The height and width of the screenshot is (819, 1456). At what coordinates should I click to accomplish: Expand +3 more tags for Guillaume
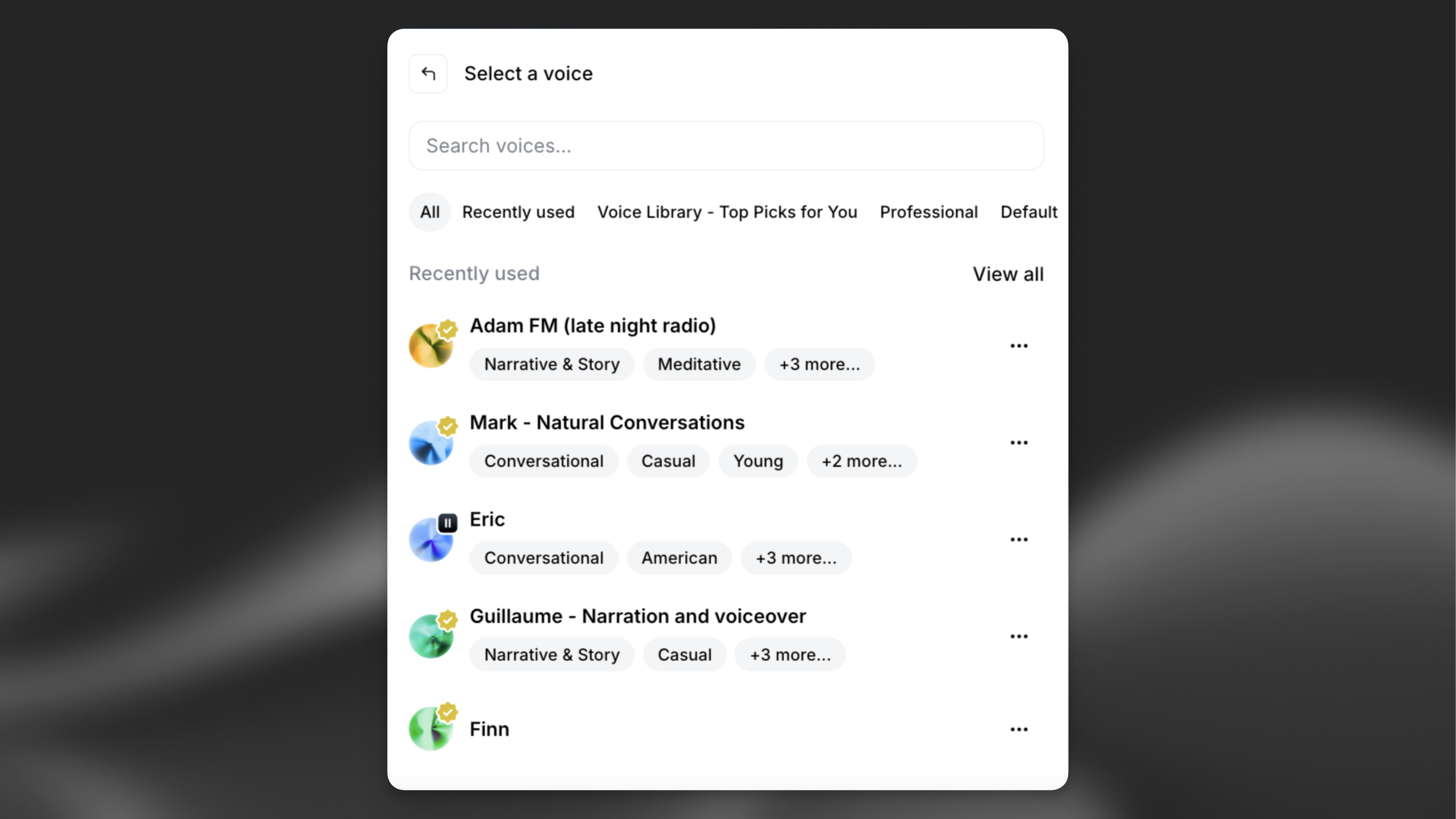789,655
